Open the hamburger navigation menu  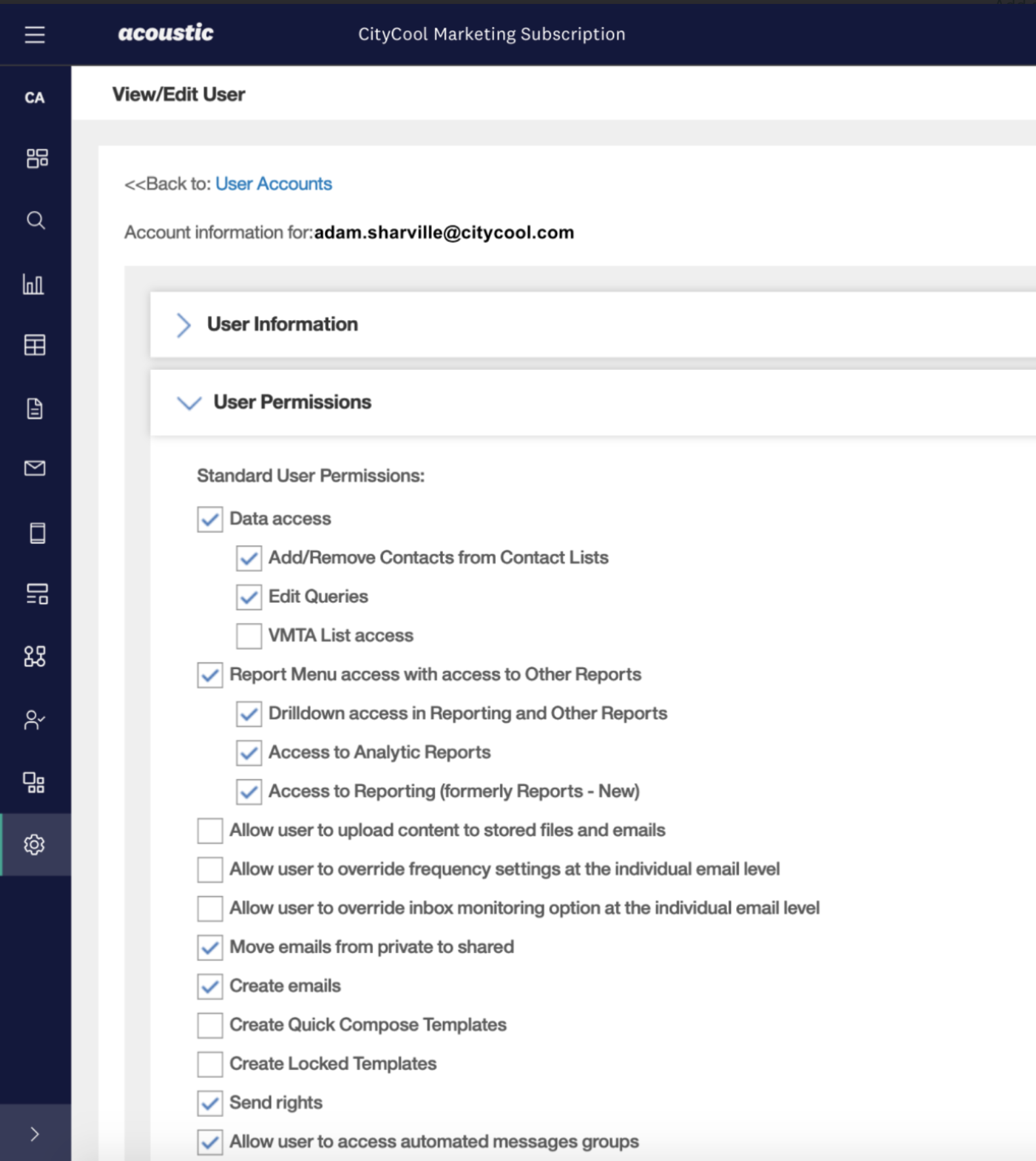click(x=35, y=34)
